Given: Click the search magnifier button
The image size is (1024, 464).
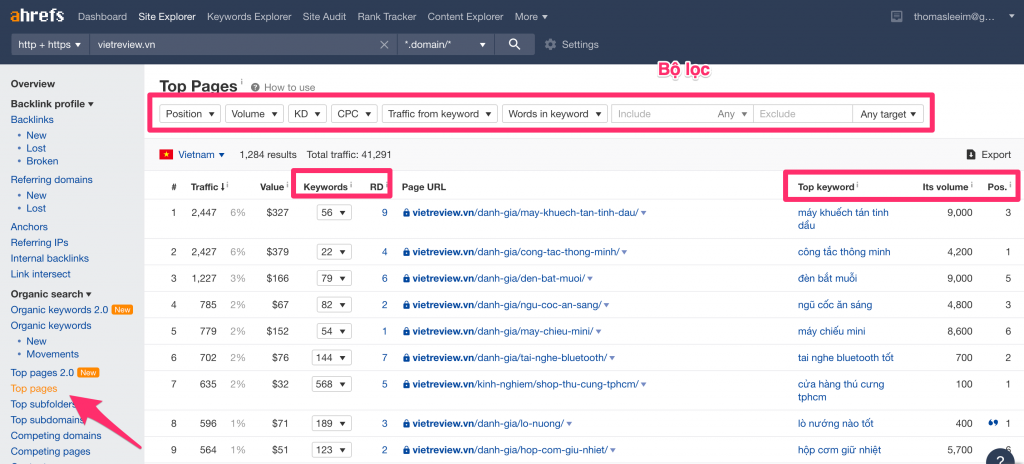Looking at the screenshot, I should tap(515, 44).
